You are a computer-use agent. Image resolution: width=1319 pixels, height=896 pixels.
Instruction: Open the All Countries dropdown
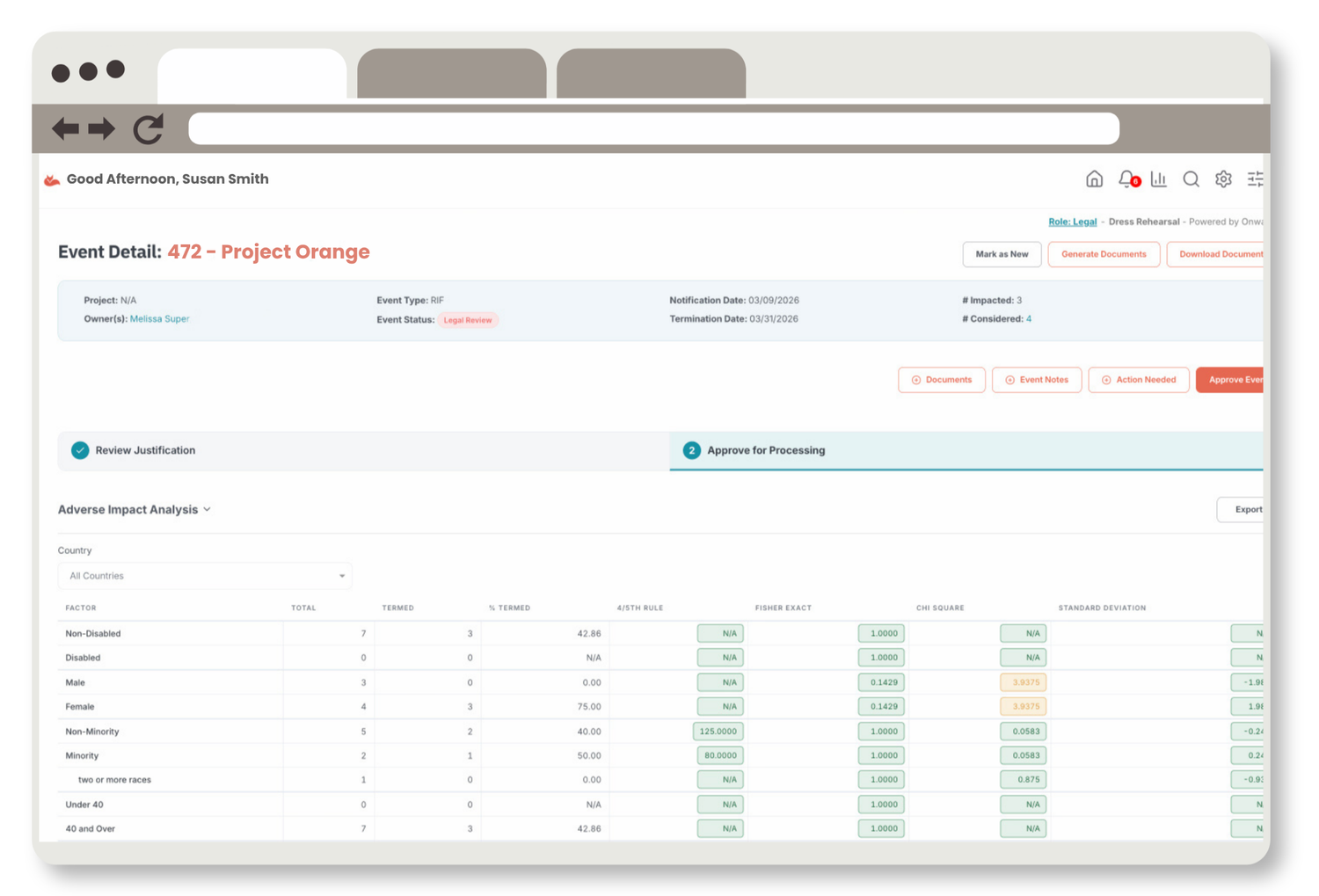pyautogui.click(x=205, y=576)
